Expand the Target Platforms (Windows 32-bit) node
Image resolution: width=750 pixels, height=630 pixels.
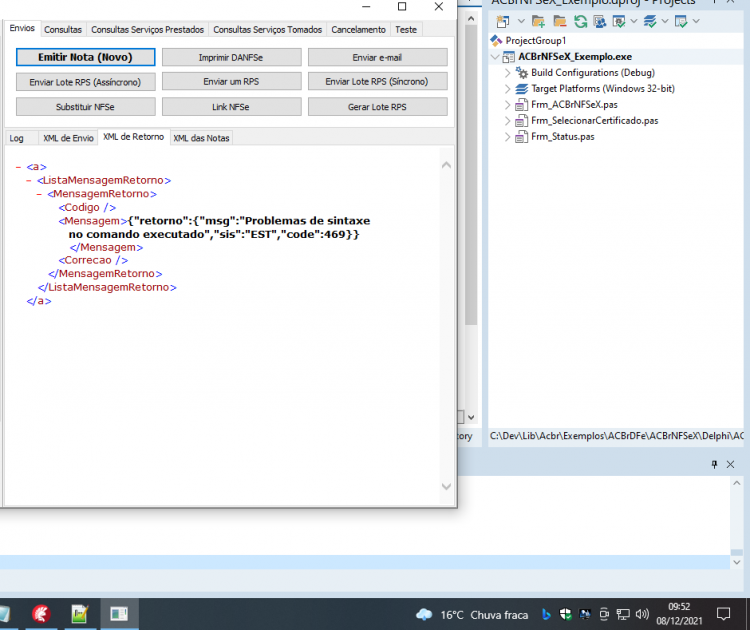(507, 88)
